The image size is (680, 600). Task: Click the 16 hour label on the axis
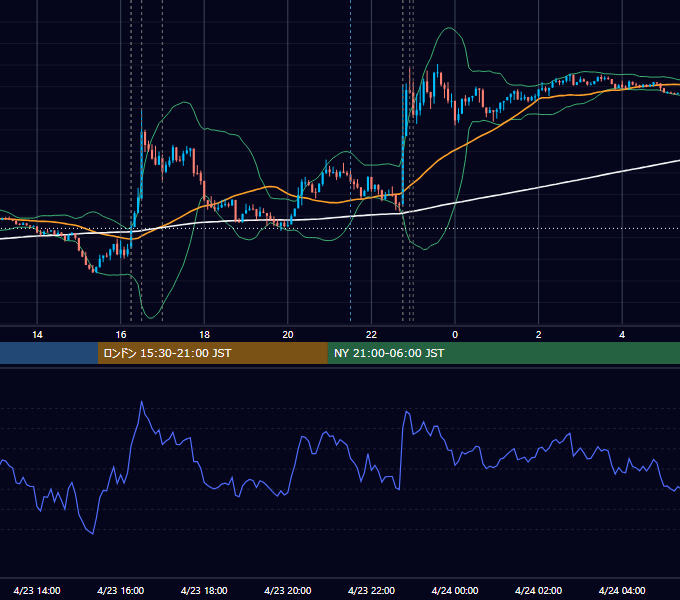coord(121,335)
